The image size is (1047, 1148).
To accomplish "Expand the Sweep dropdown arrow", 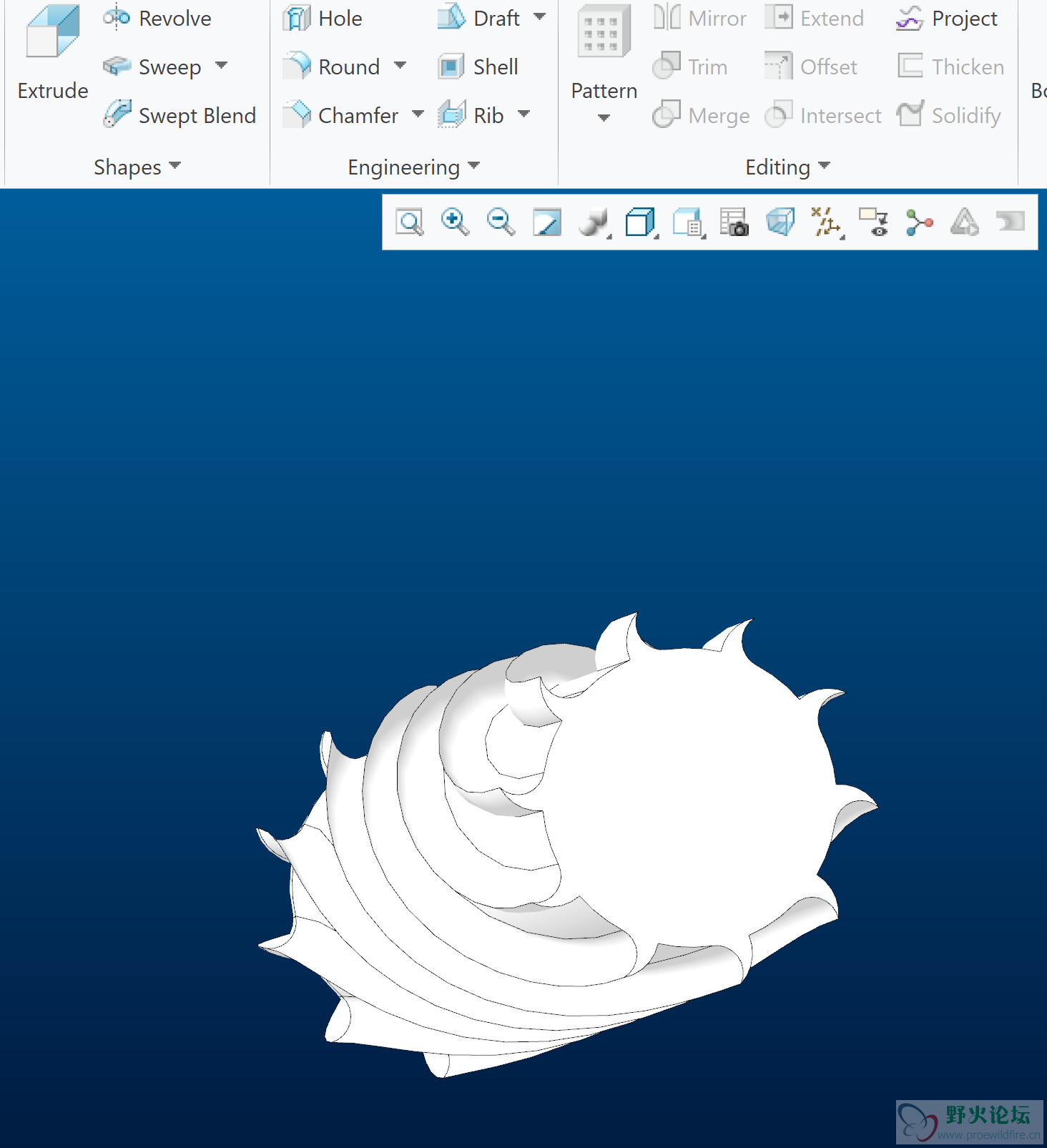I will [221, 66].
